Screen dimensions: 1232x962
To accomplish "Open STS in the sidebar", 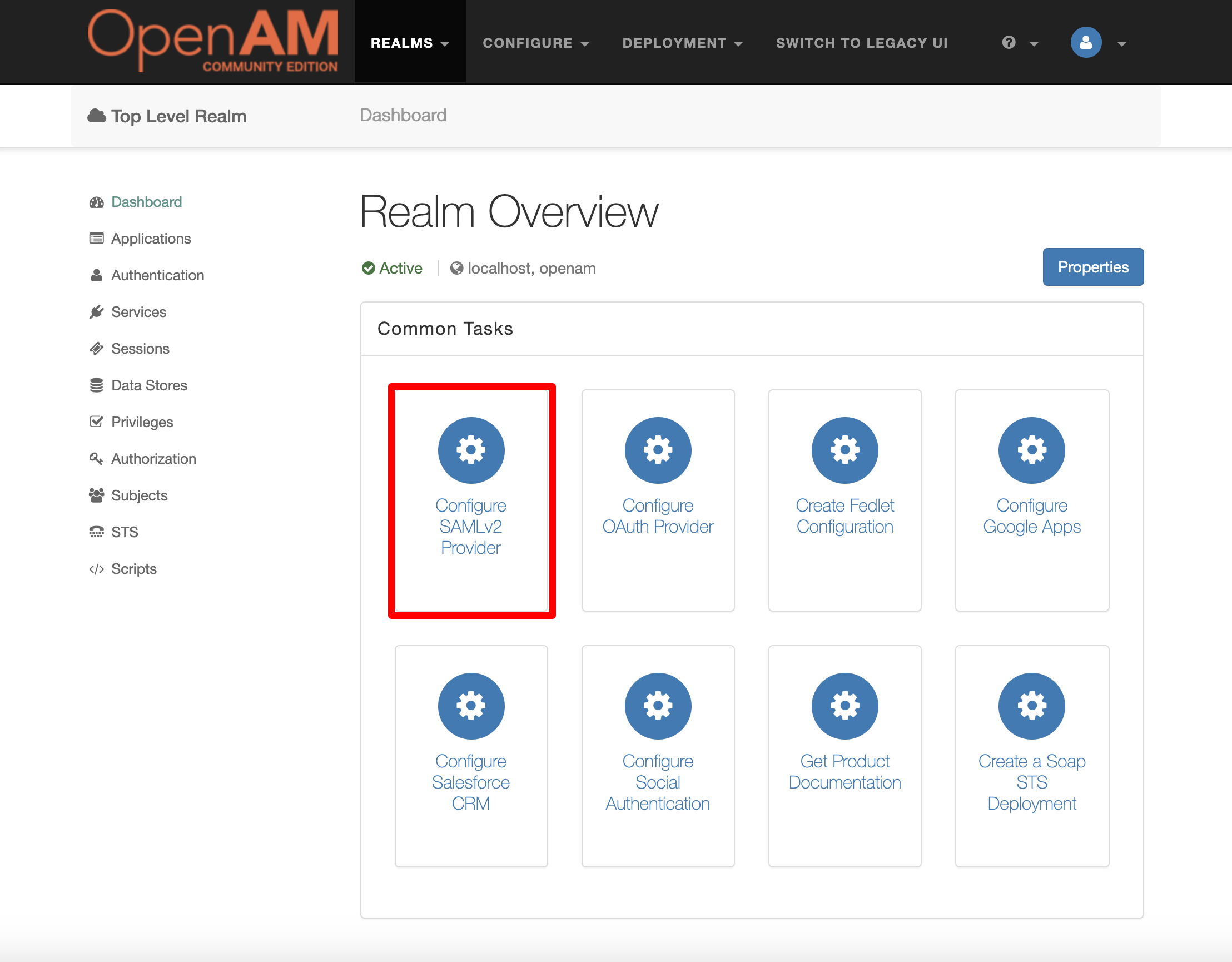I will tap(125, 532).
